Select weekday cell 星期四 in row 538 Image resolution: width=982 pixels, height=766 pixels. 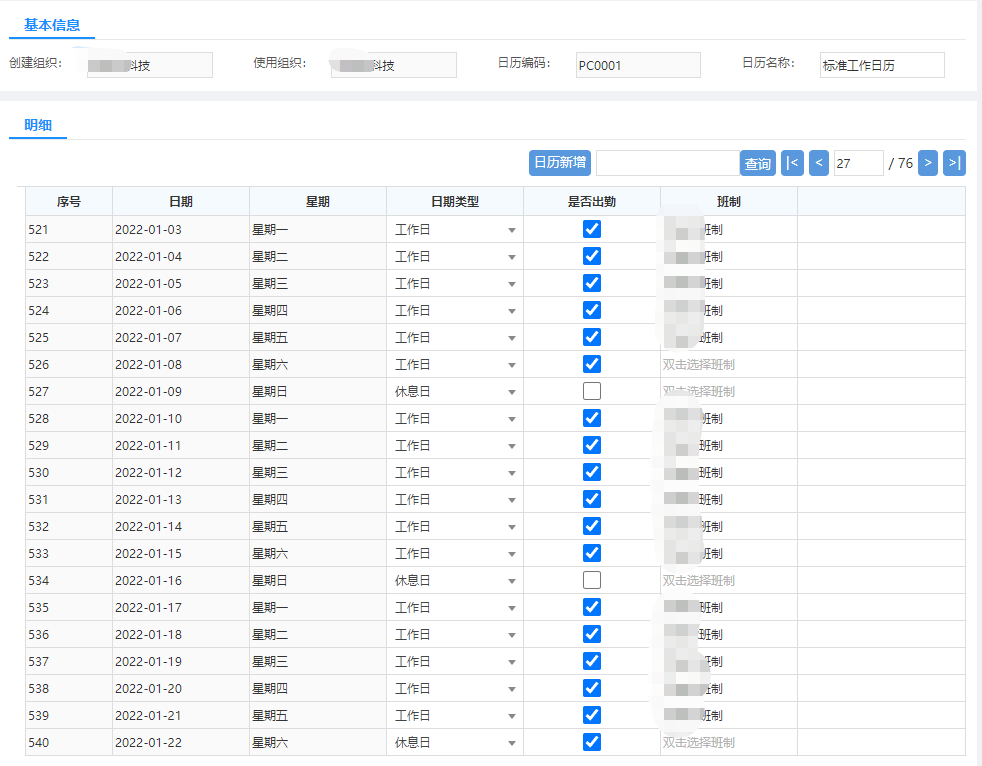[318, 688]
